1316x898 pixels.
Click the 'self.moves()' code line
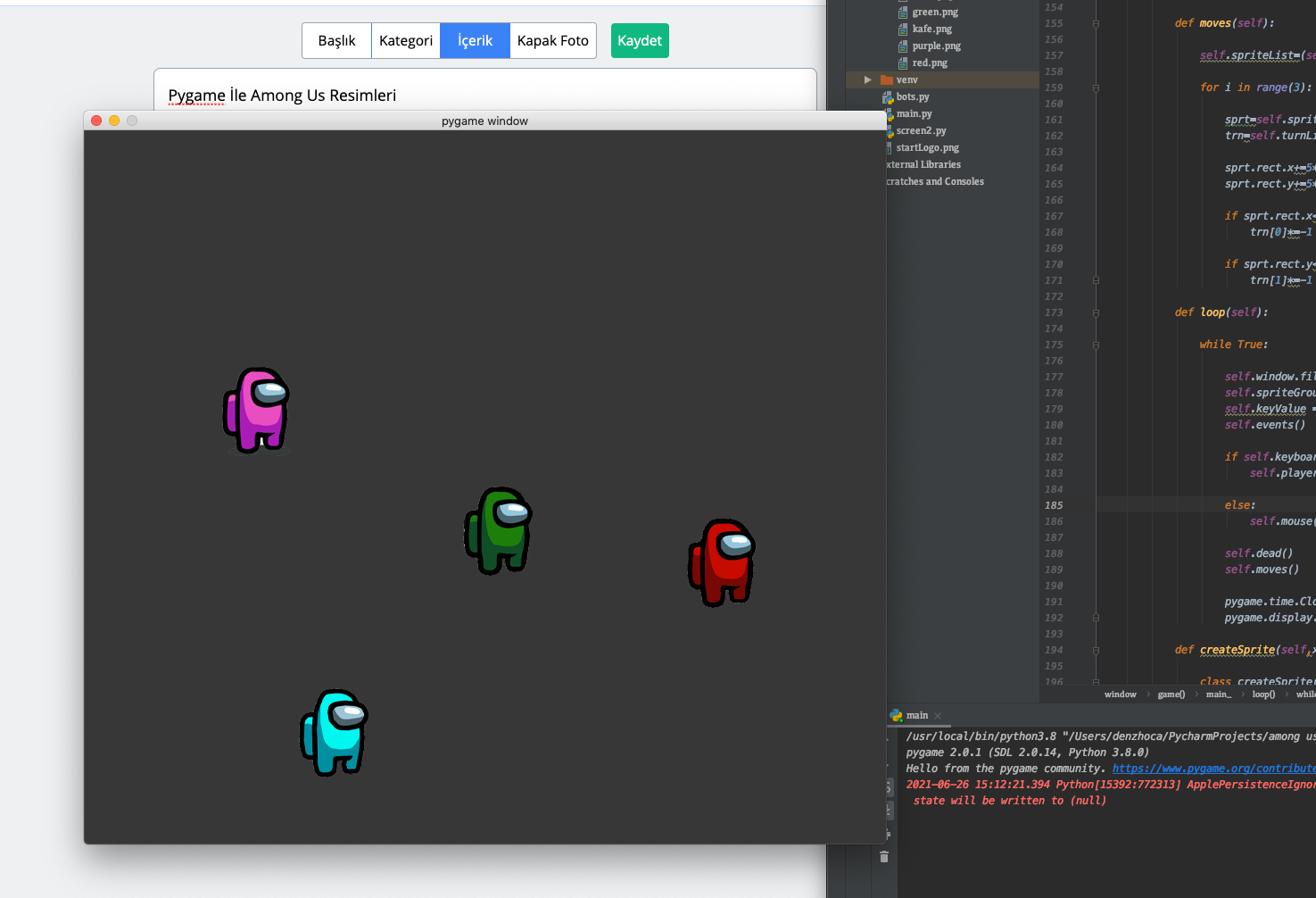(1262, 570)
